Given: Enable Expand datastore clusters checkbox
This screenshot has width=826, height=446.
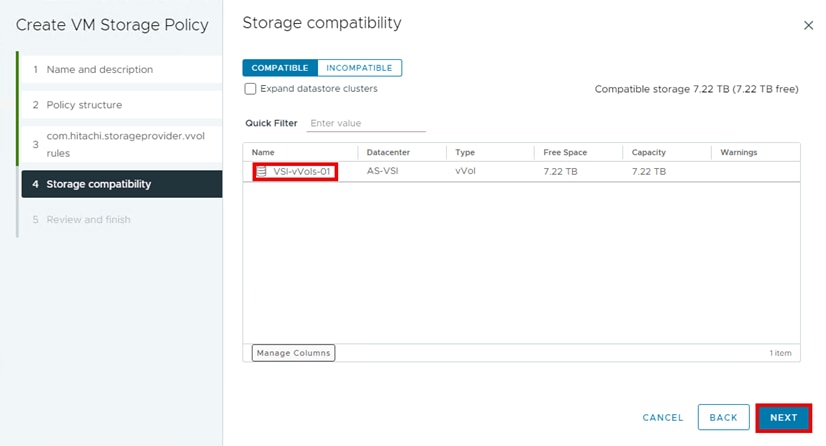Looking at the screenshot, I should tap(250, 89).
